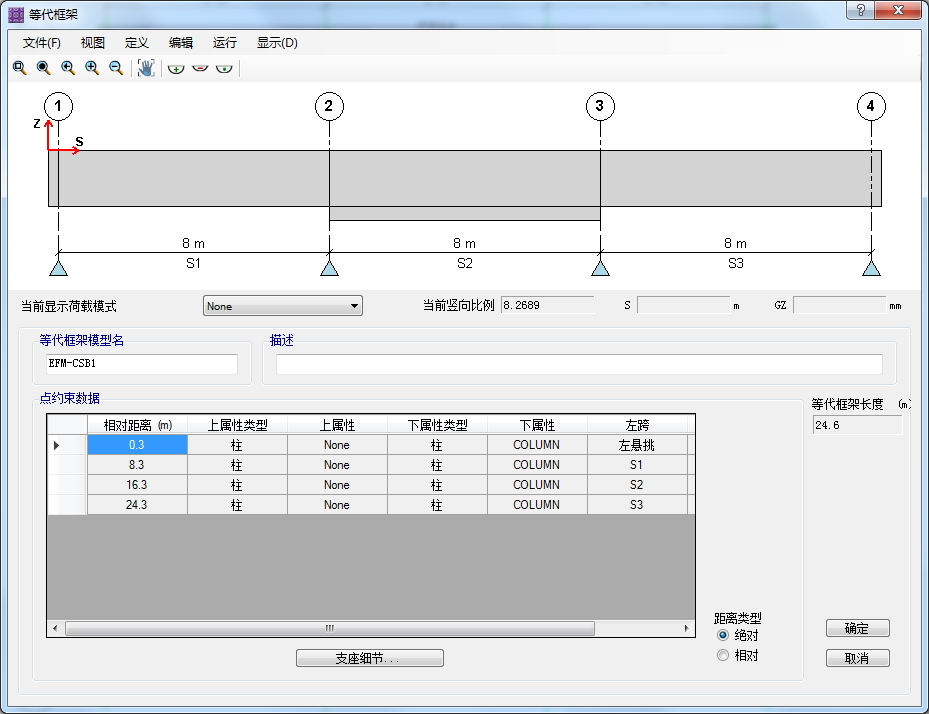Select the cell with distance 0.3
Viewport: 929px width, 714px height.
pyautogui.click(x=137, y=445)
